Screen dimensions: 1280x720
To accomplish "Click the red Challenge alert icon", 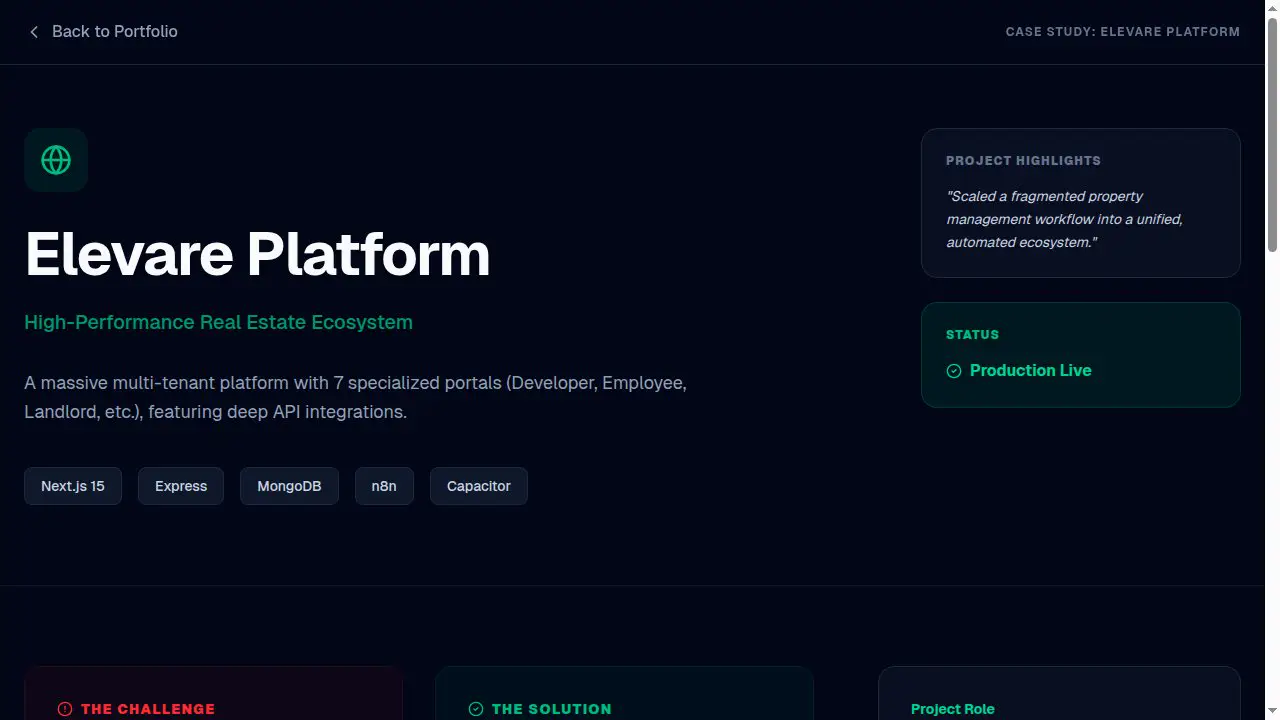I will [x=65, y=709].
